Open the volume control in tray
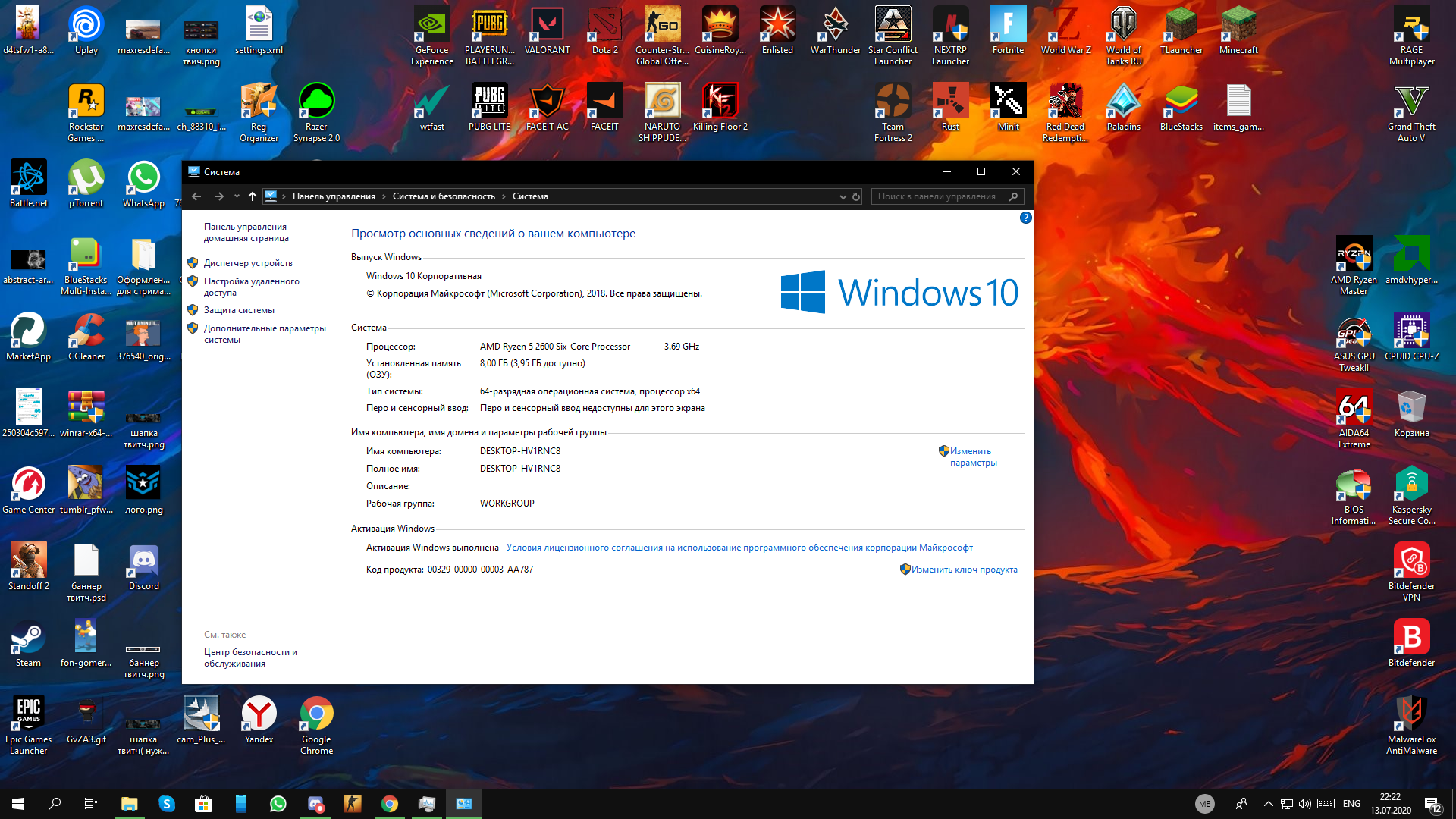1456x819 pixels. [1304, 804]
